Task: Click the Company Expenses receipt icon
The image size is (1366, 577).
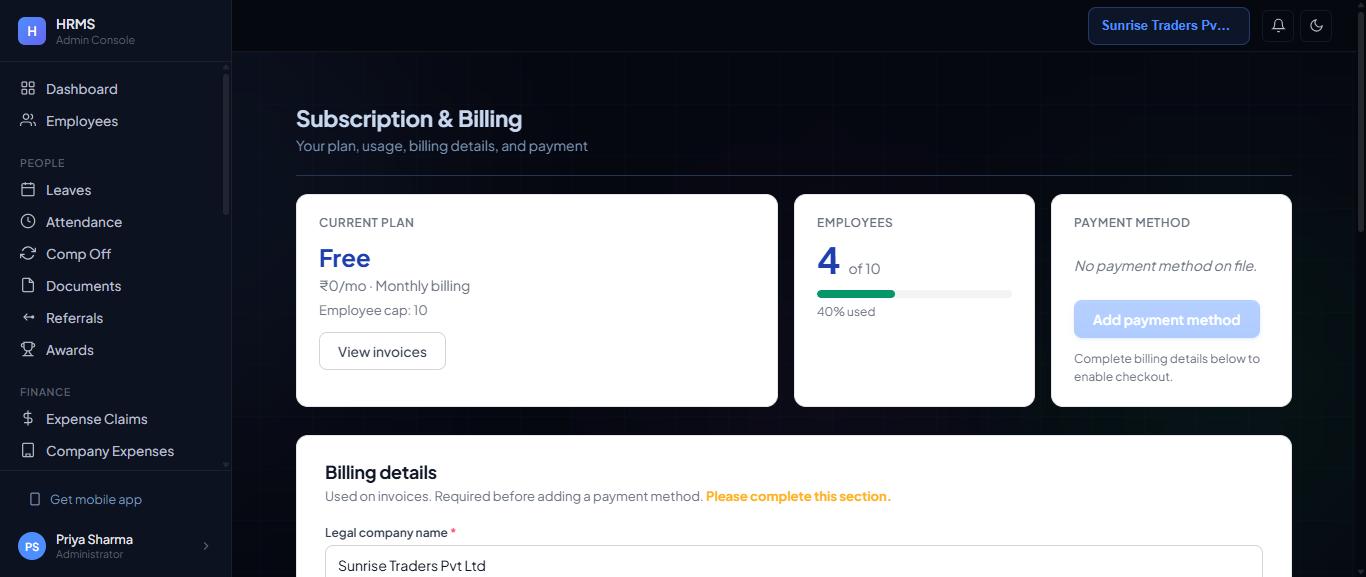Action: coord(28,451)
